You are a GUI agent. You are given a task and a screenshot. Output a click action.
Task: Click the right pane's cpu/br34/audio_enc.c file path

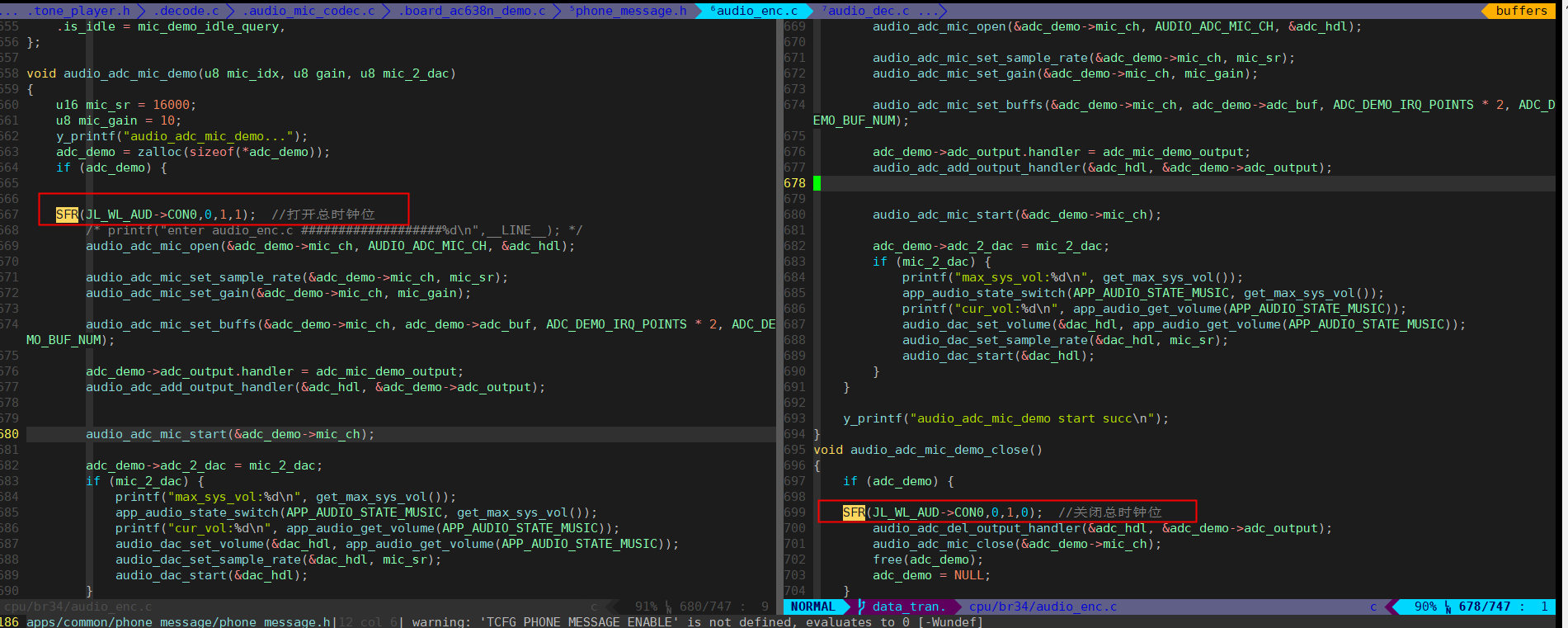[1043, 607]
